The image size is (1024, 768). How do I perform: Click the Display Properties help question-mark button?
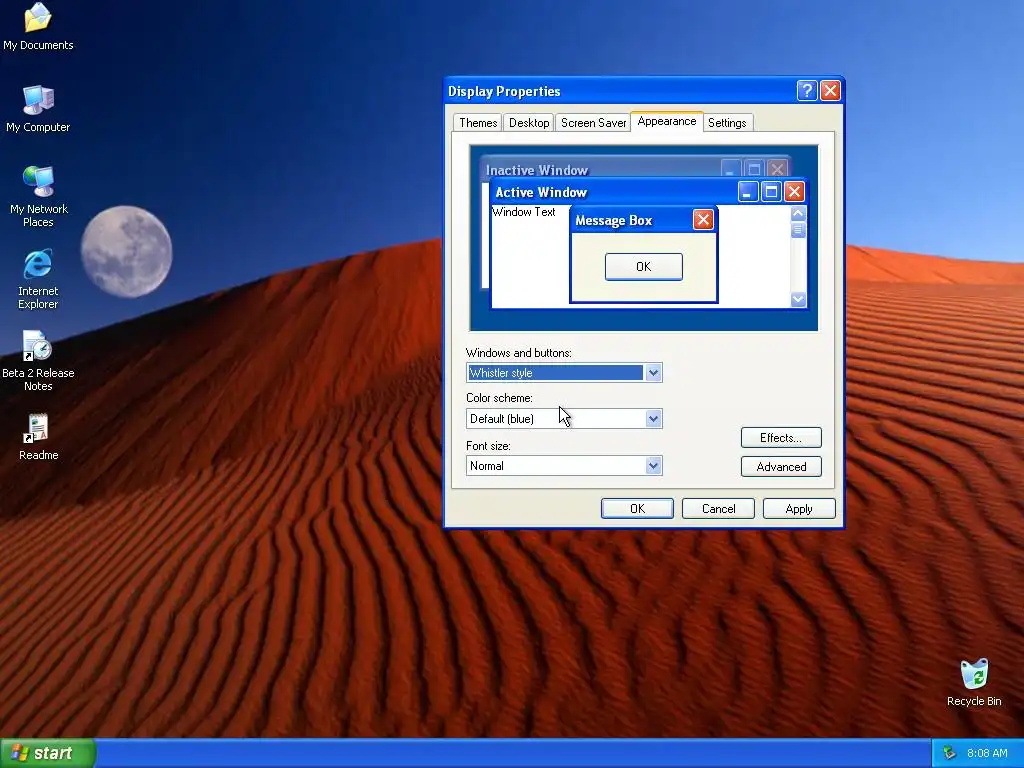coord(807,91)
